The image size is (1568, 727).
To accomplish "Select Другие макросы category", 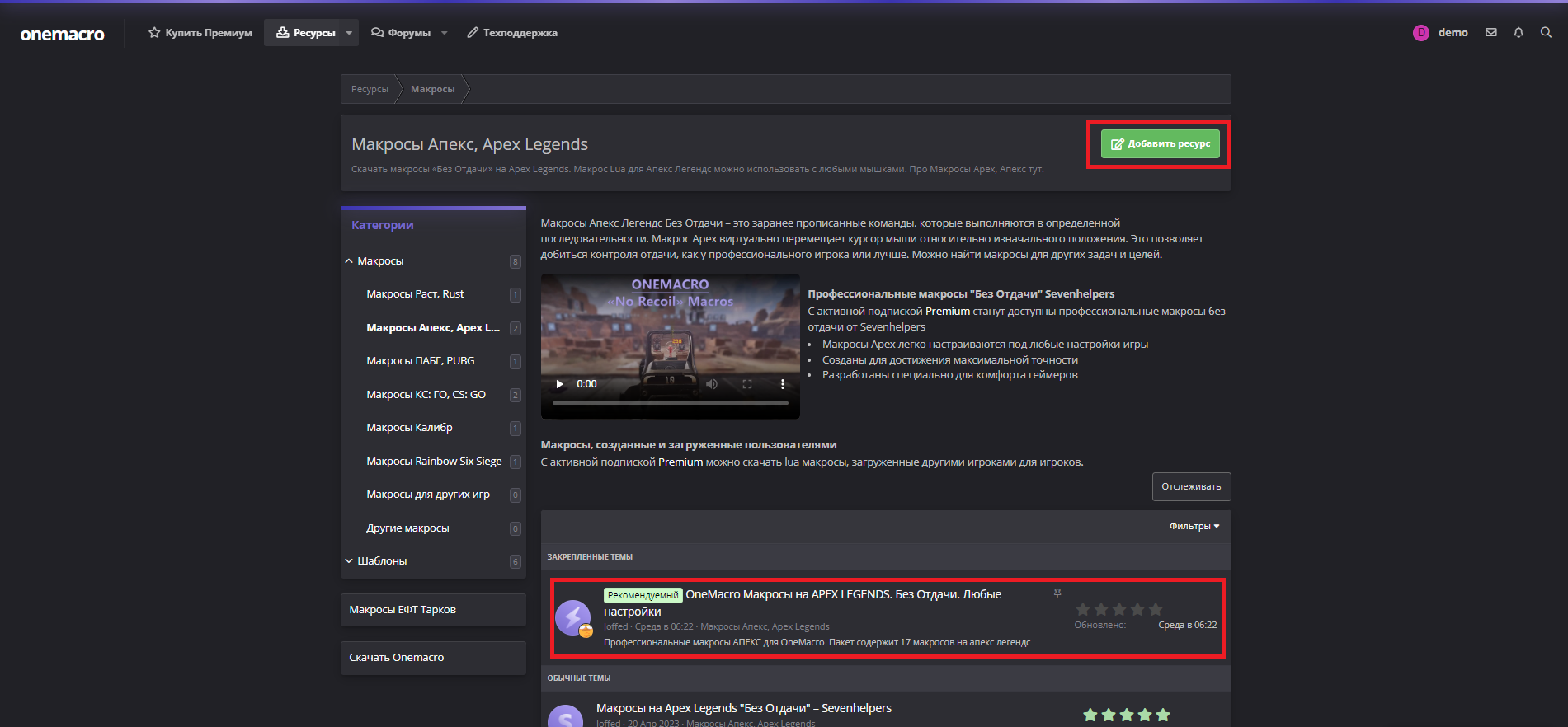I will (407, 528).
